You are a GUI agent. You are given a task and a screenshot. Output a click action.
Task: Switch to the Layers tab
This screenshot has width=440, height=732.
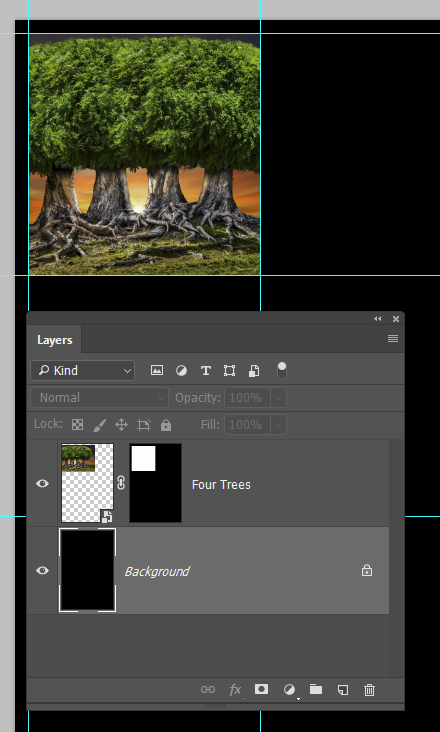55,340
